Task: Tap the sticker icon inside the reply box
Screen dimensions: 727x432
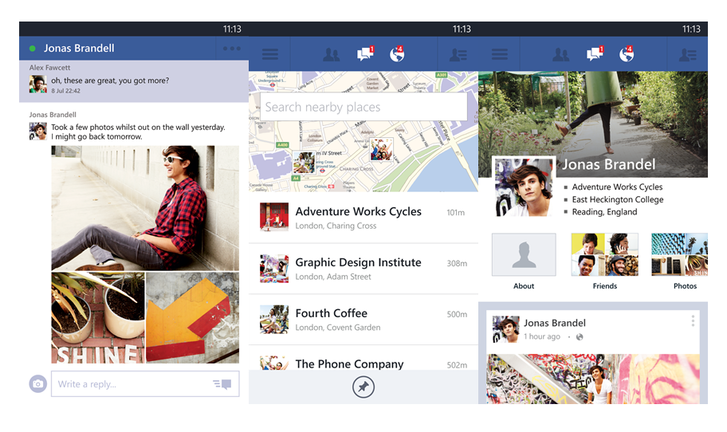Action: click(222, 384)
